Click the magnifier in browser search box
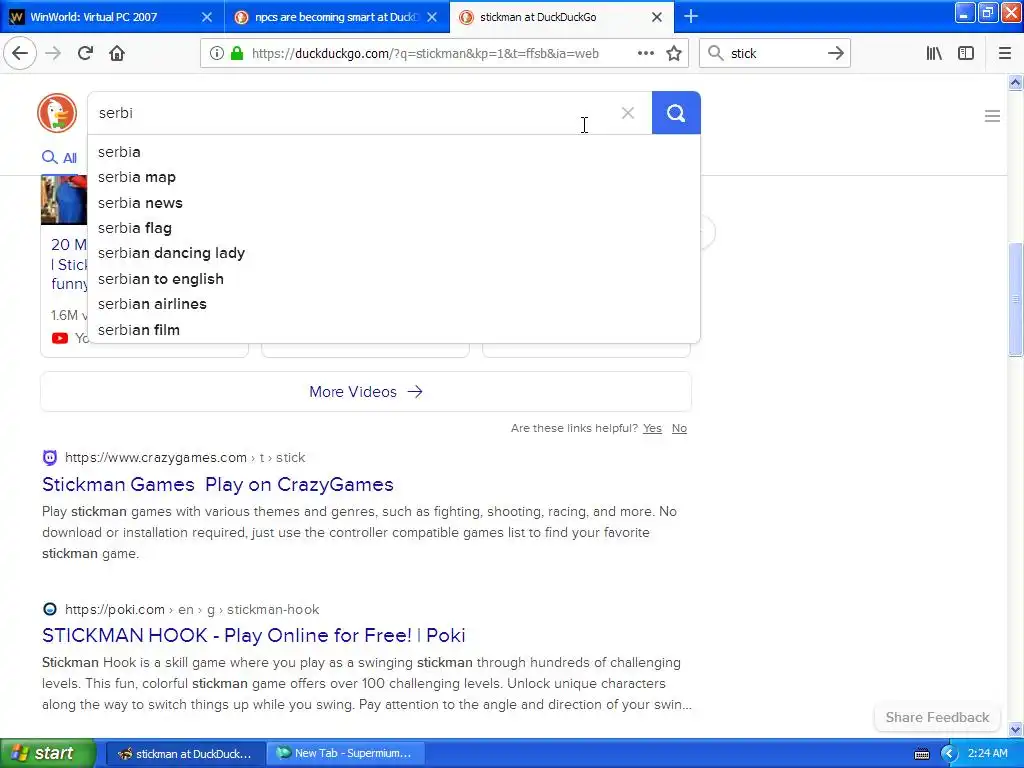Screen dimensions: 1024x768 [x=716, y=54]
